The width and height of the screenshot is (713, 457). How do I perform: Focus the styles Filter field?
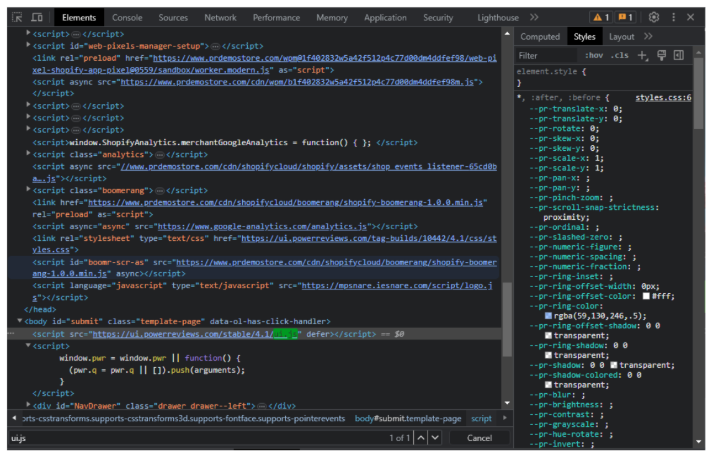547,55
